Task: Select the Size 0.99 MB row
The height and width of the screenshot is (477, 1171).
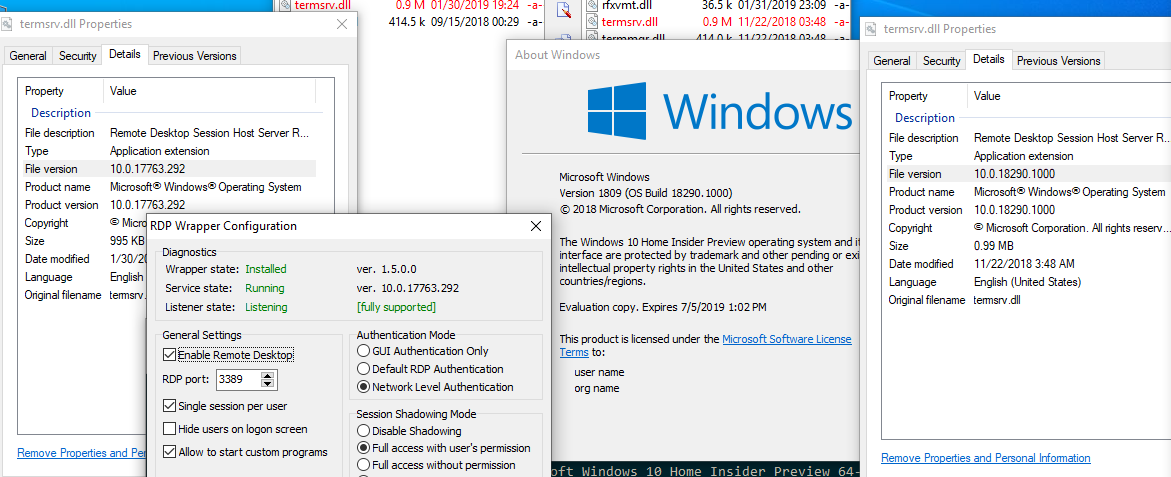Action: tap(1028, 246)
